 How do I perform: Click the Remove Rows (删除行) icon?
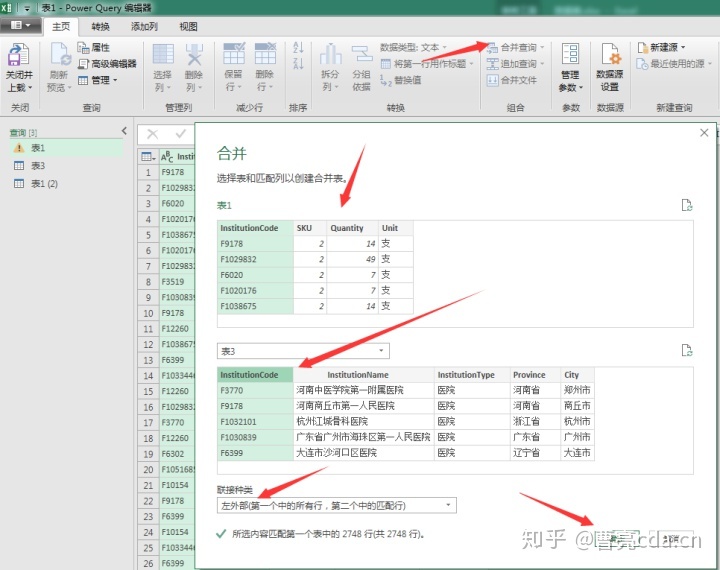[265, 54]
